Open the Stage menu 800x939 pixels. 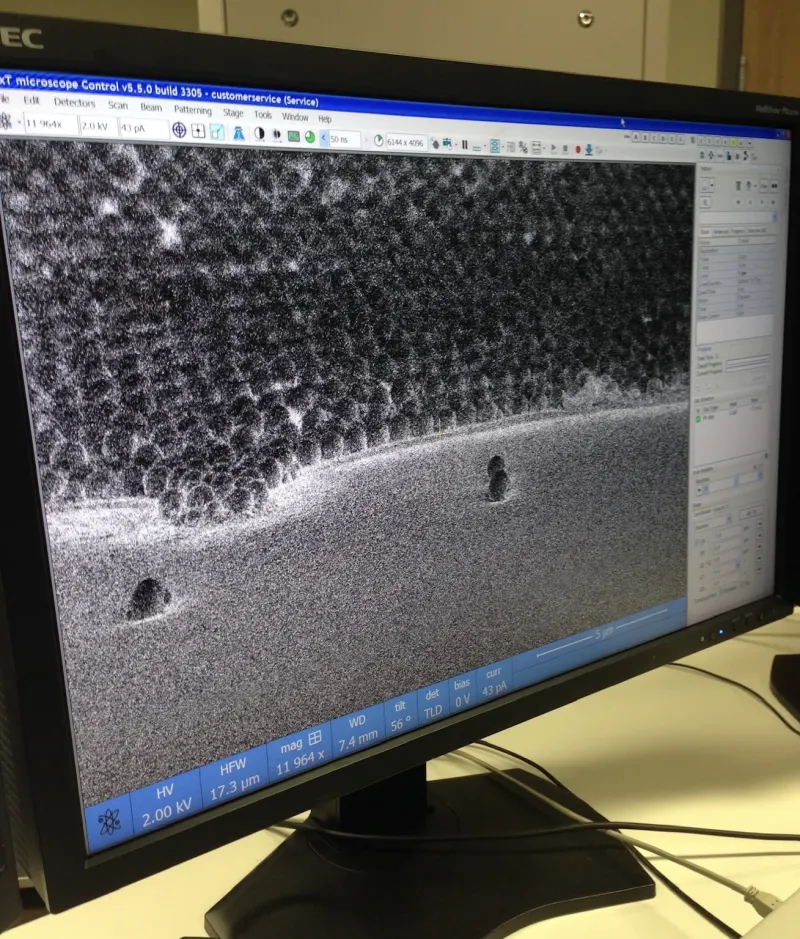tap(233, 113)
